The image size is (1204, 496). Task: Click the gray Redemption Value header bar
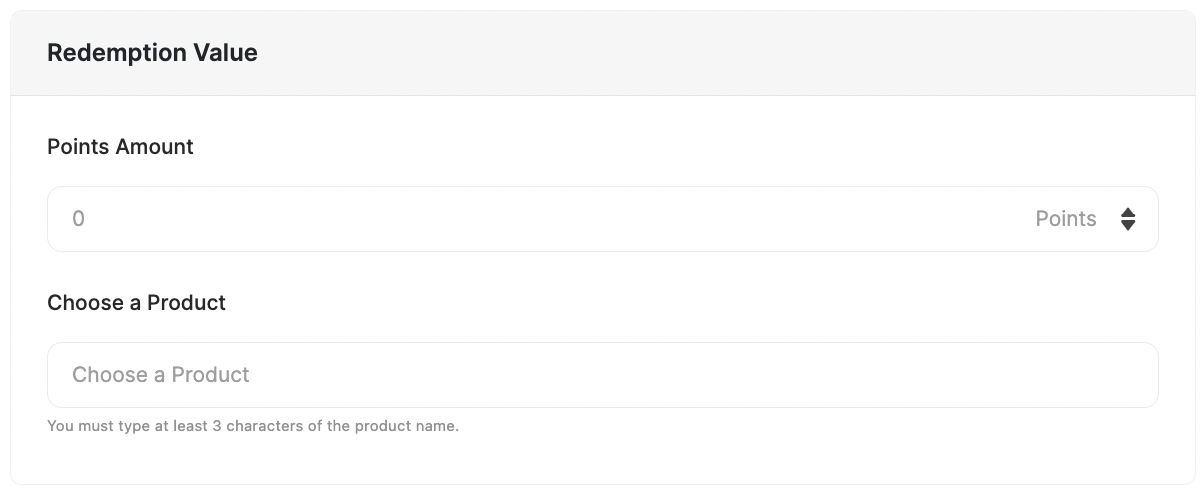click(x=700, y=53)
